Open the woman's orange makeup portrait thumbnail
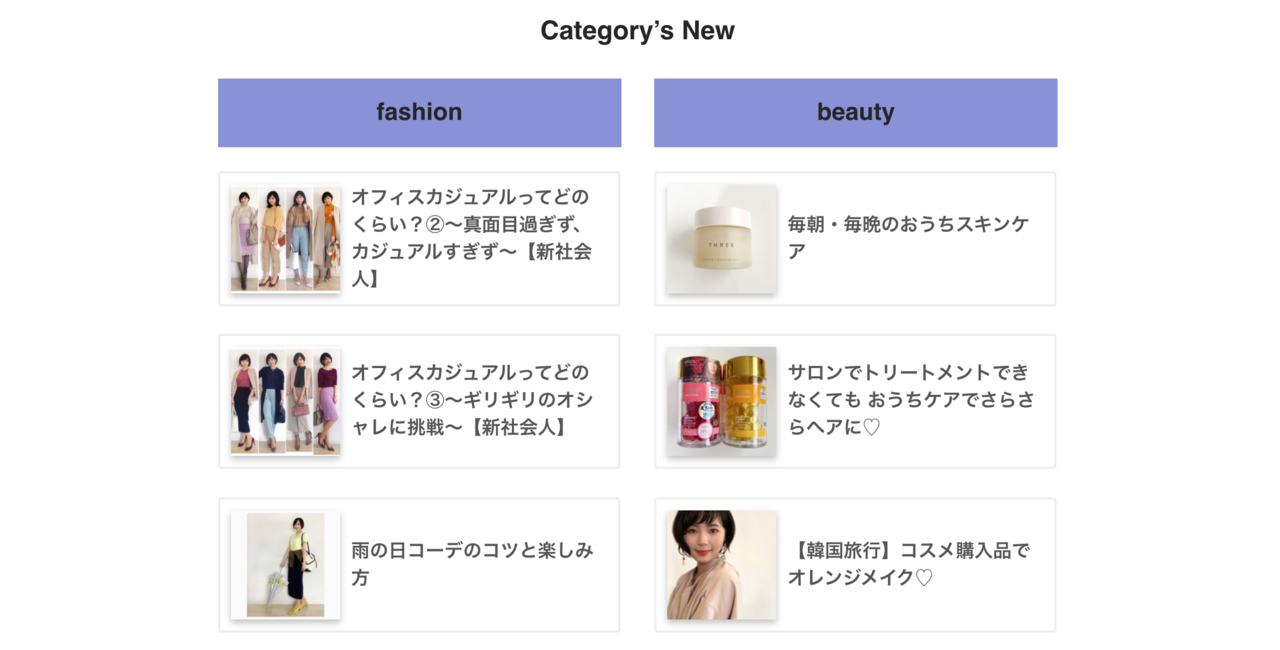The image size is (1280, 650). pos(721,565)
